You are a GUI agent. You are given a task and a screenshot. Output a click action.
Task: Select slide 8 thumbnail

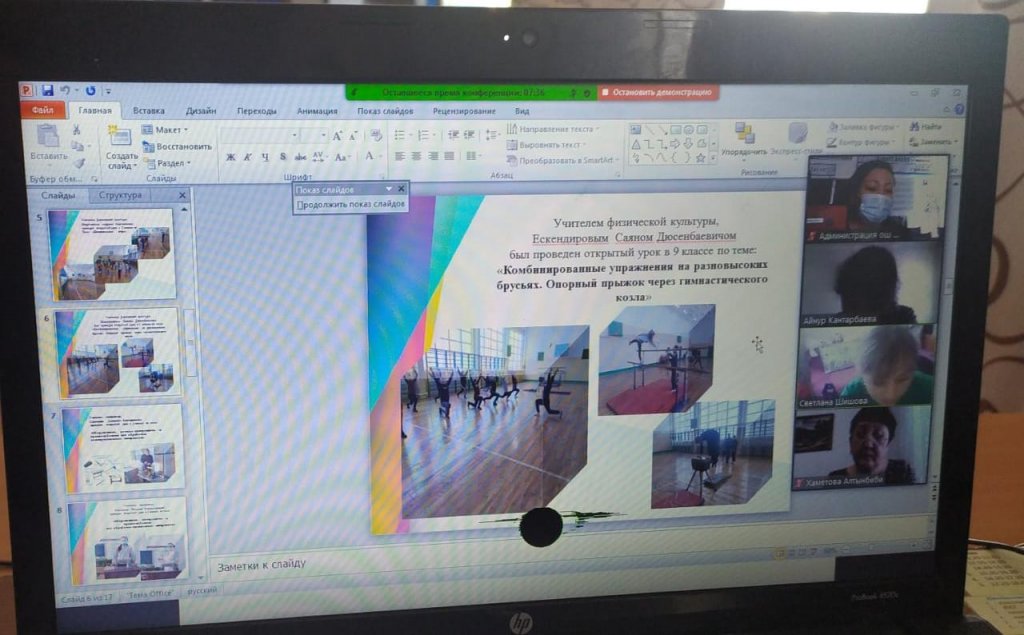pyautogui.click(x=128, y=541)
